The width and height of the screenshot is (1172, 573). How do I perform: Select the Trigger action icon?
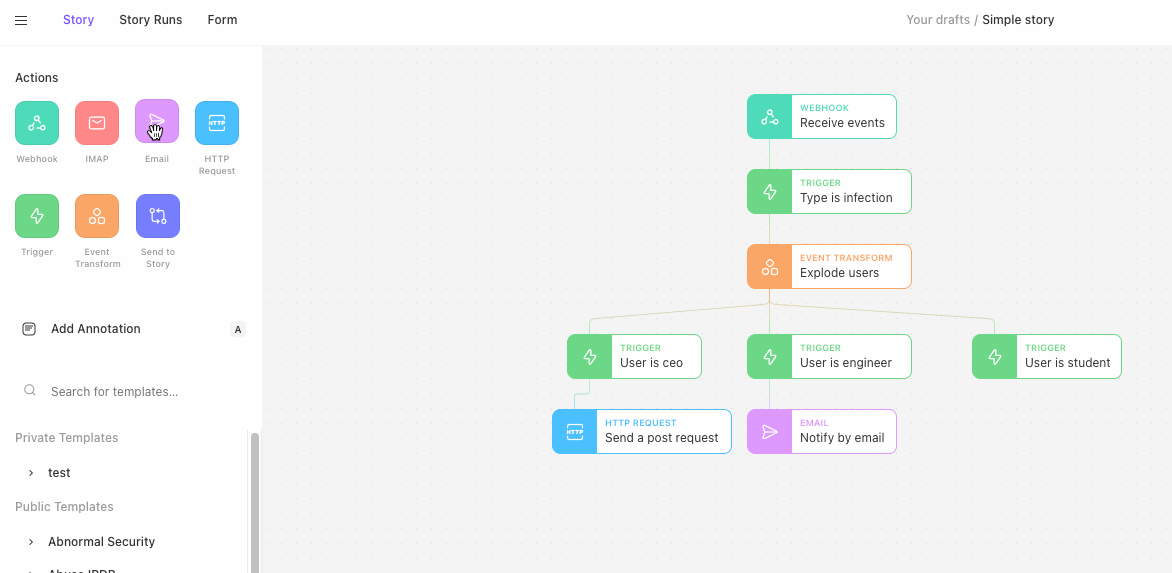point(37,216)
